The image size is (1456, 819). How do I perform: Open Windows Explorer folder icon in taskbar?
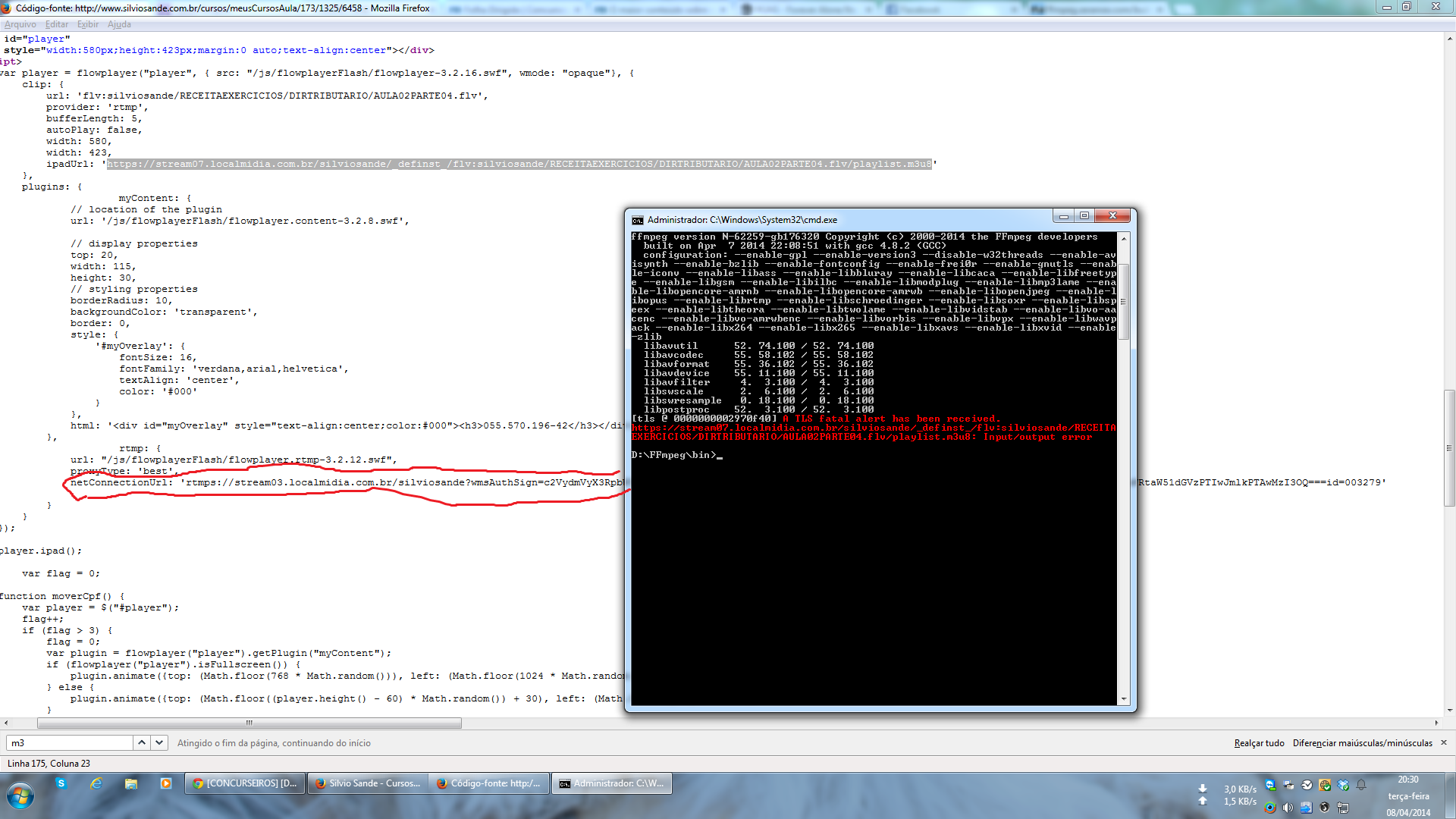[131, 783]
